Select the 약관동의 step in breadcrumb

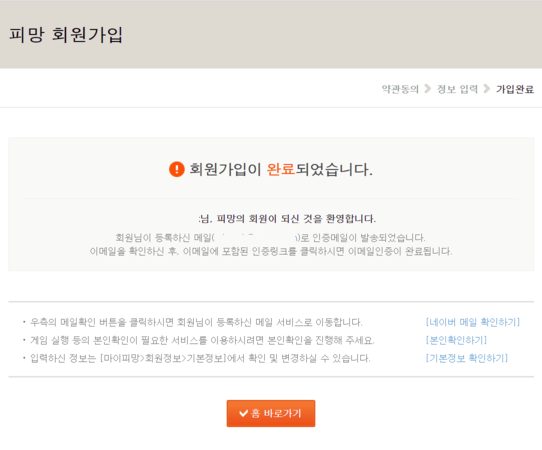click(400, 89)
